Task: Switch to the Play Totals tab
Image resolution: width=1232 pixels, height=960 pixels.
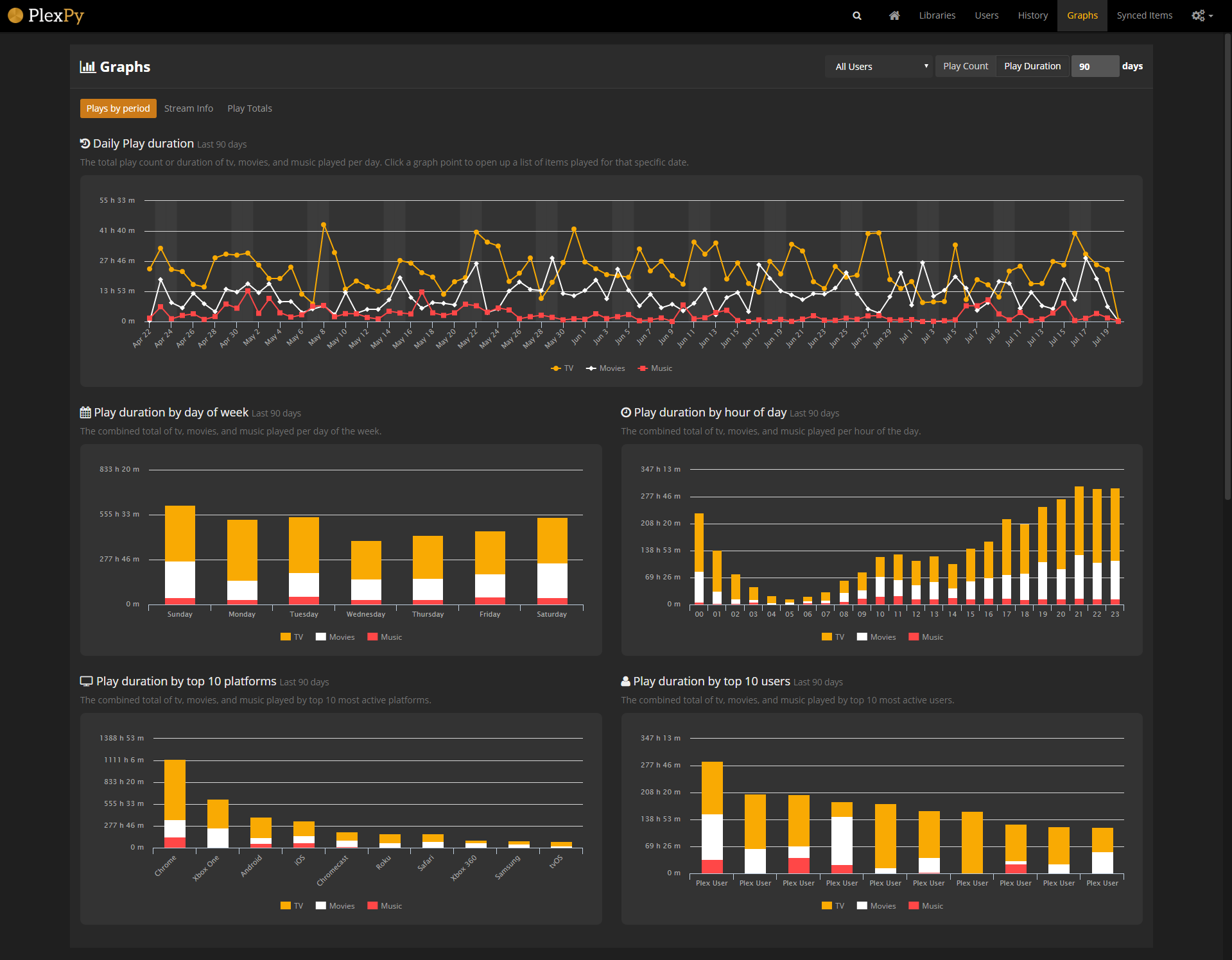Action: pos(249,108)
